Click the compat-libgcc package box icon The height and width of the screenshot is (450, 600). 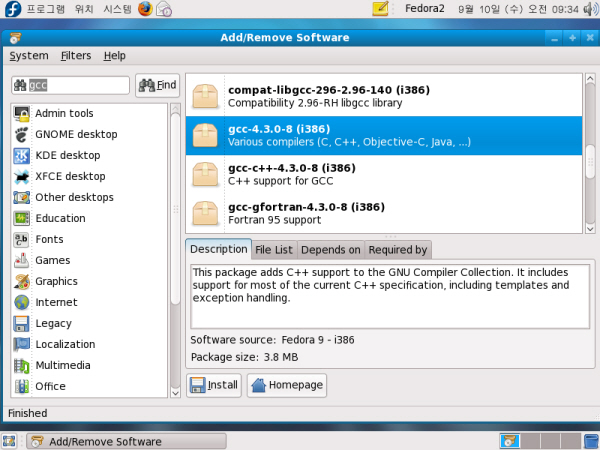(x=205, y=96)
